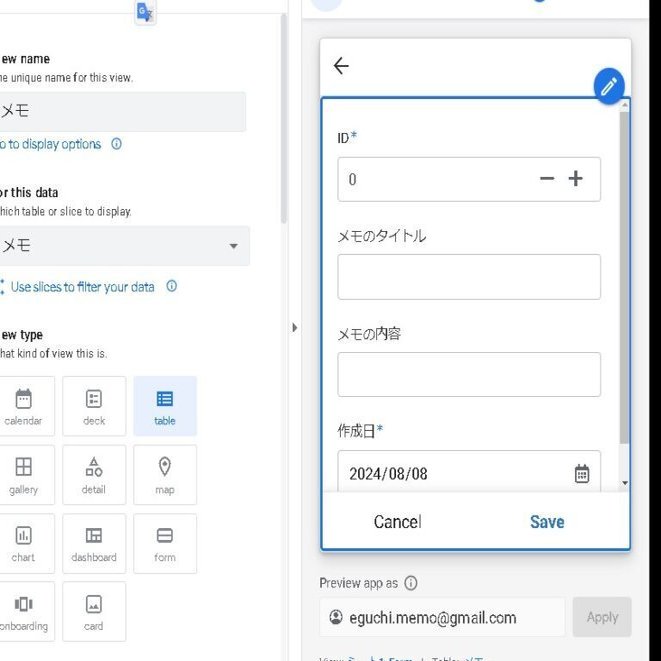
Task: Click the back arrow in app preview
Action: (341, 66)
